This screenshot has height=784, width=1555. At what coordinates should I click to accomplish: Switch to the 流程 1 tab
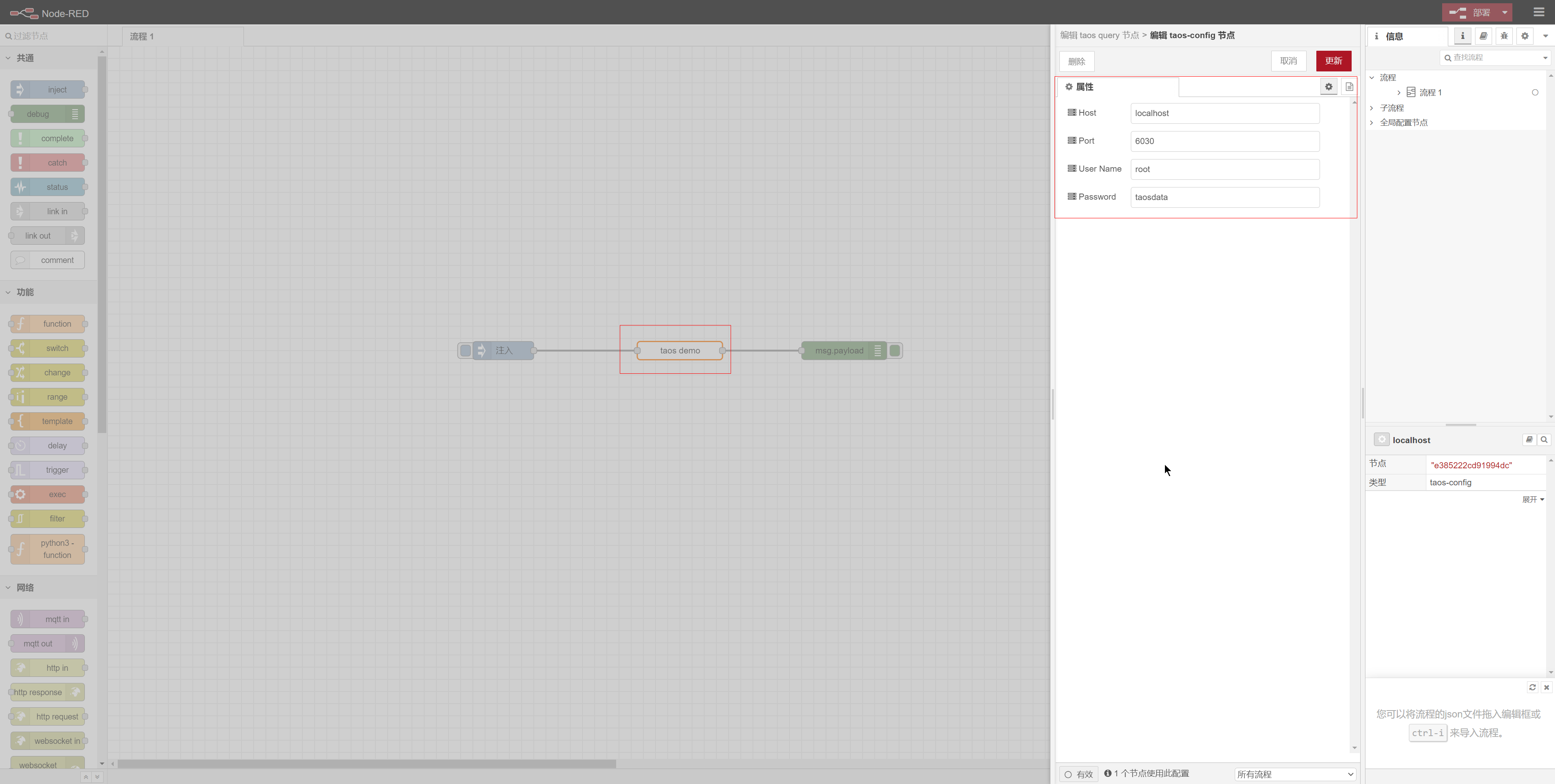tap(142, 36)
